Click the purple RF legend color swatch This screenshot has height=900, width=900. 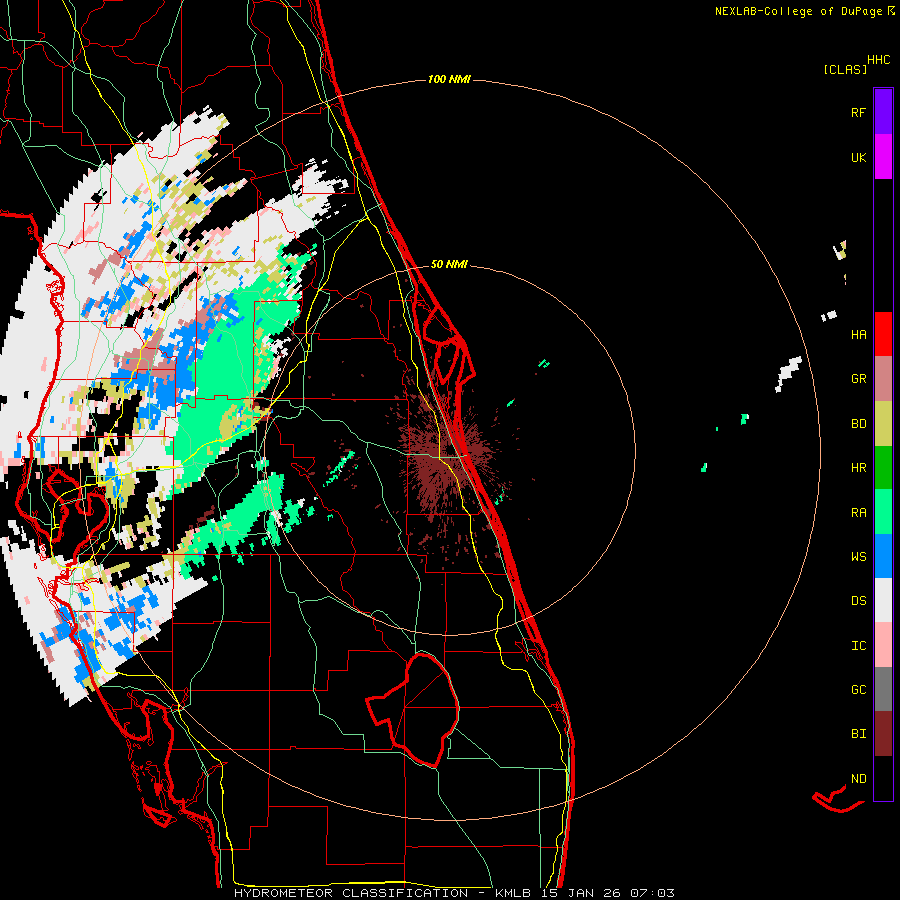tap(883, 112)
